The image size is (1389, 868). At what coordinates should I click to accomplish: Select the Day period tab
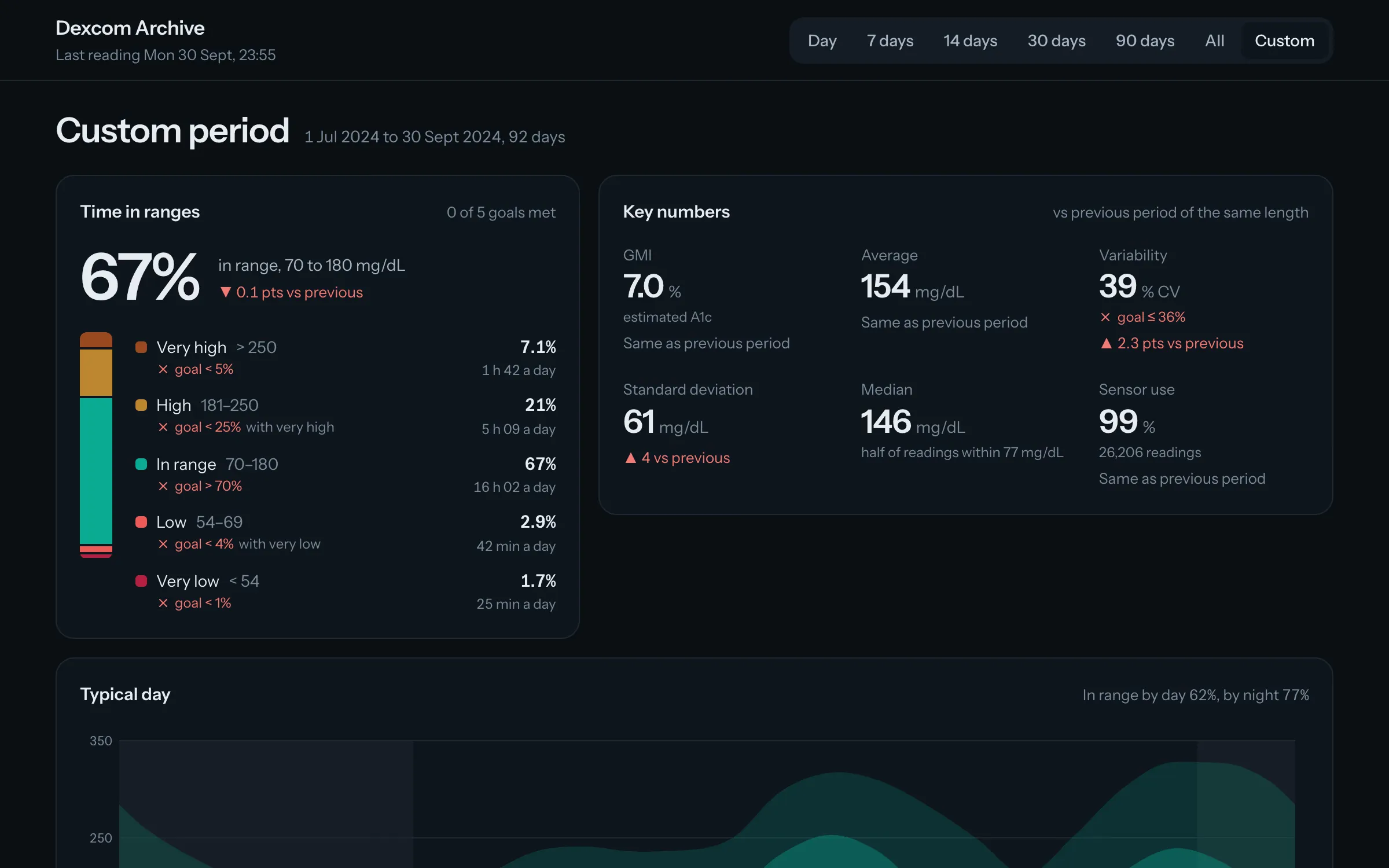(822, 41)
